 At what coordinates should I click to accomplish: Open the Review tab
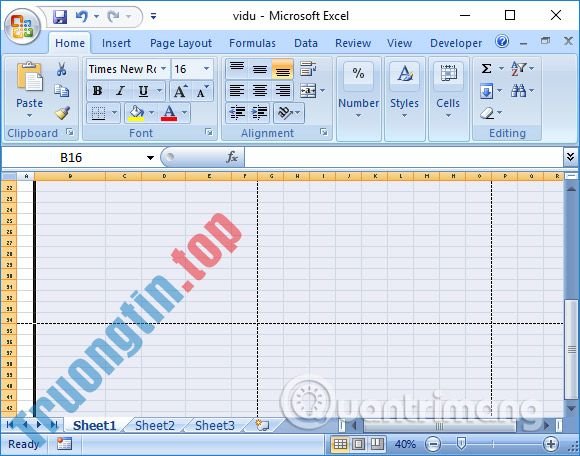[x=353, y=43]
